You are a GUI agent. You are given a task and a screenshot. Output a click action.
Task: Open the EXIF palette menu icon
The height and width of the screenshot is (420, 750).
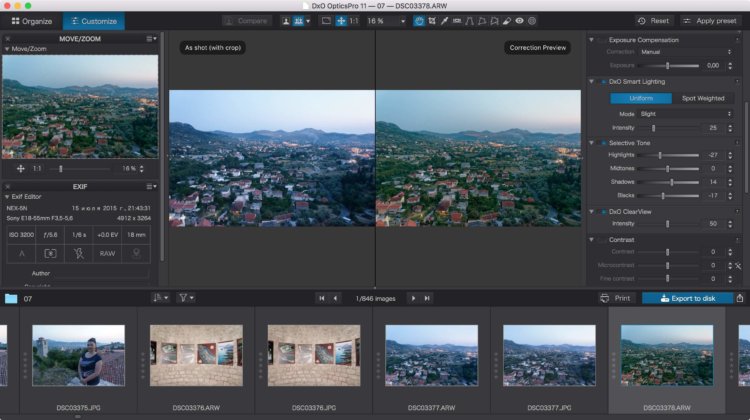[x=151, y=187]
